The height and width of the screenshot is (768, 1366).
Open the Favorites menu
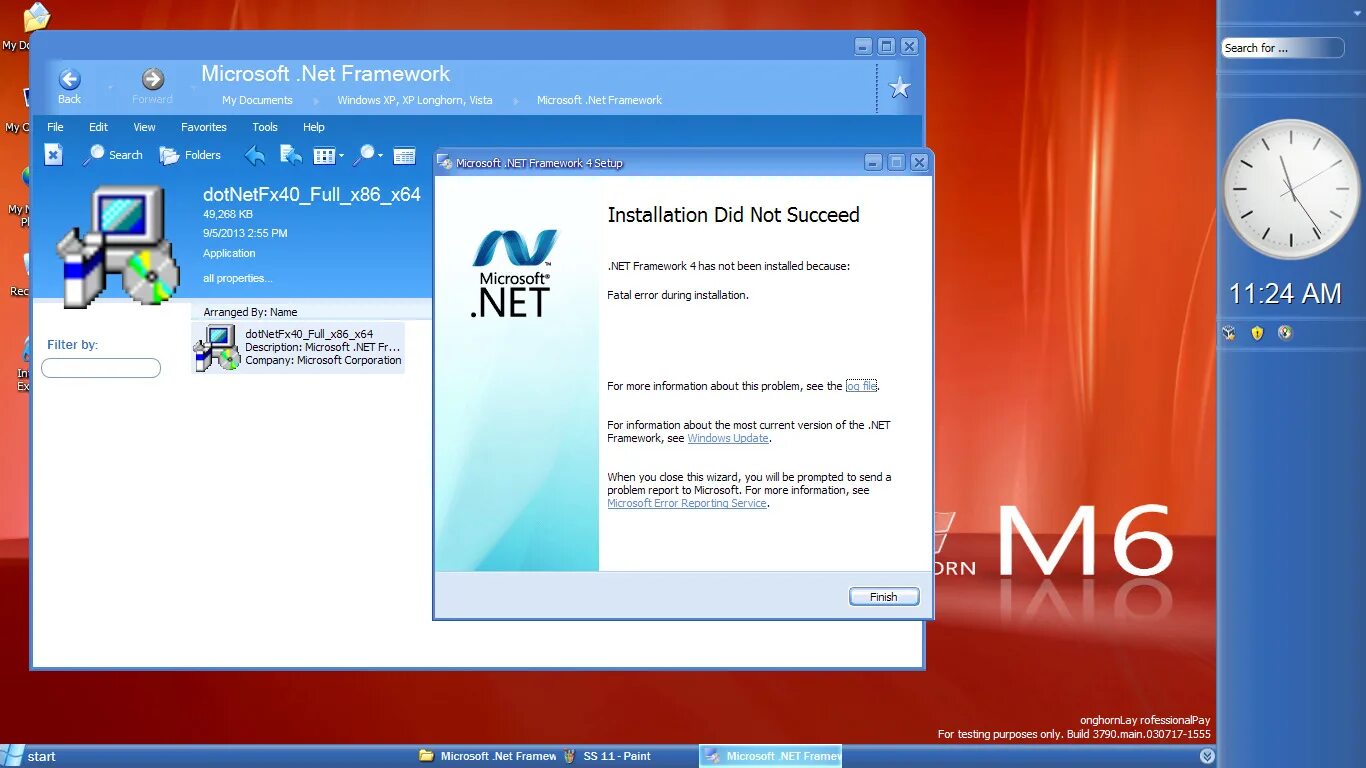[204, 127]
